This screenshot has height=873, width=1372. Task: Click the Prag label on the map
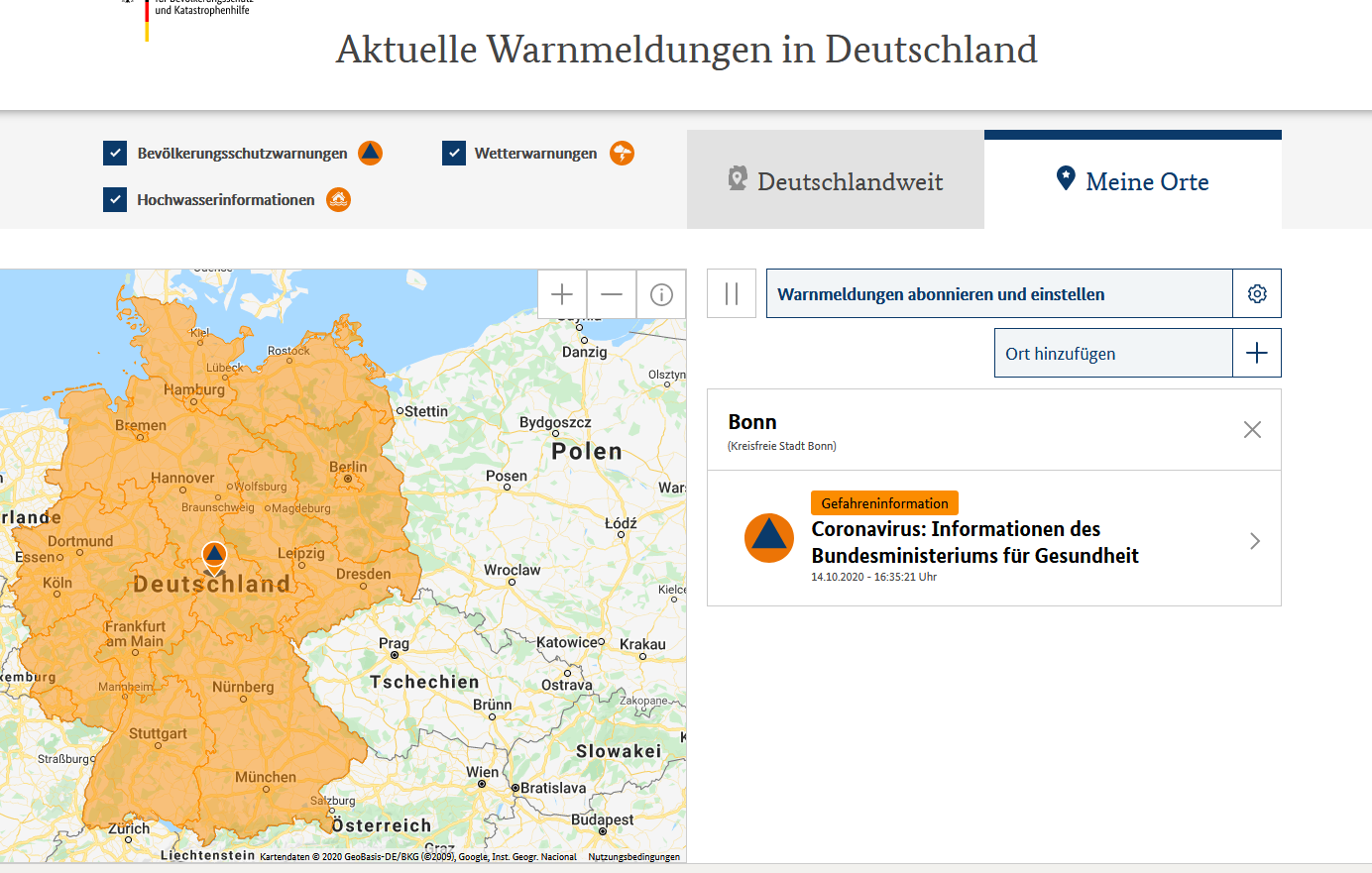coord(394,643)
